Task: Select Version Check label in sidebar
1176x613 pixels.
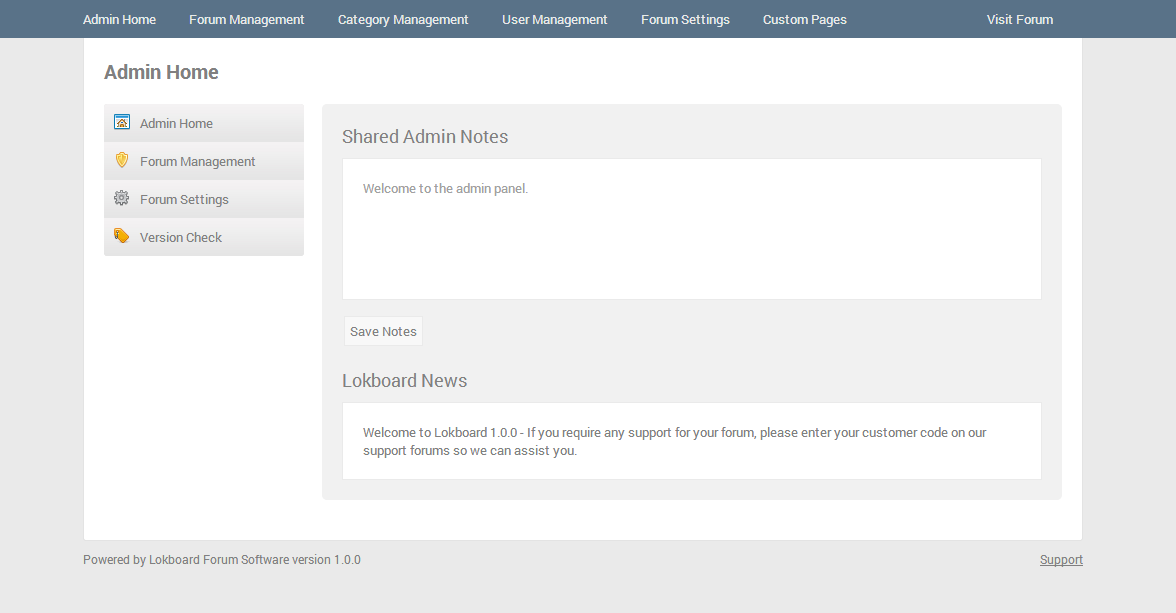Action: click(x=181, y=238)
